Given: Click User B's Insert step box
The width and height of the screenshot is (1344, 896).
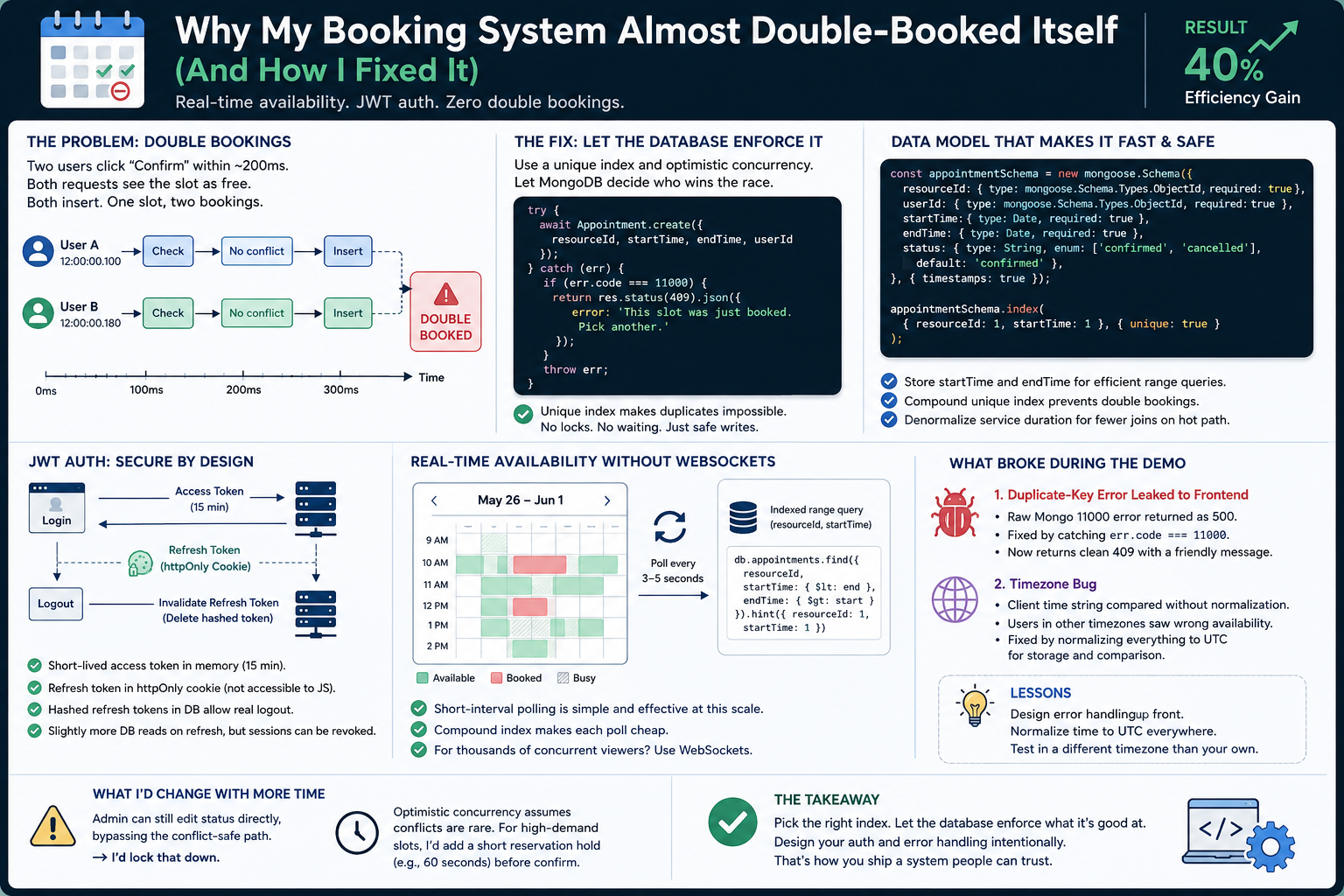Looking at the screenshot, I should coord(347,313).
